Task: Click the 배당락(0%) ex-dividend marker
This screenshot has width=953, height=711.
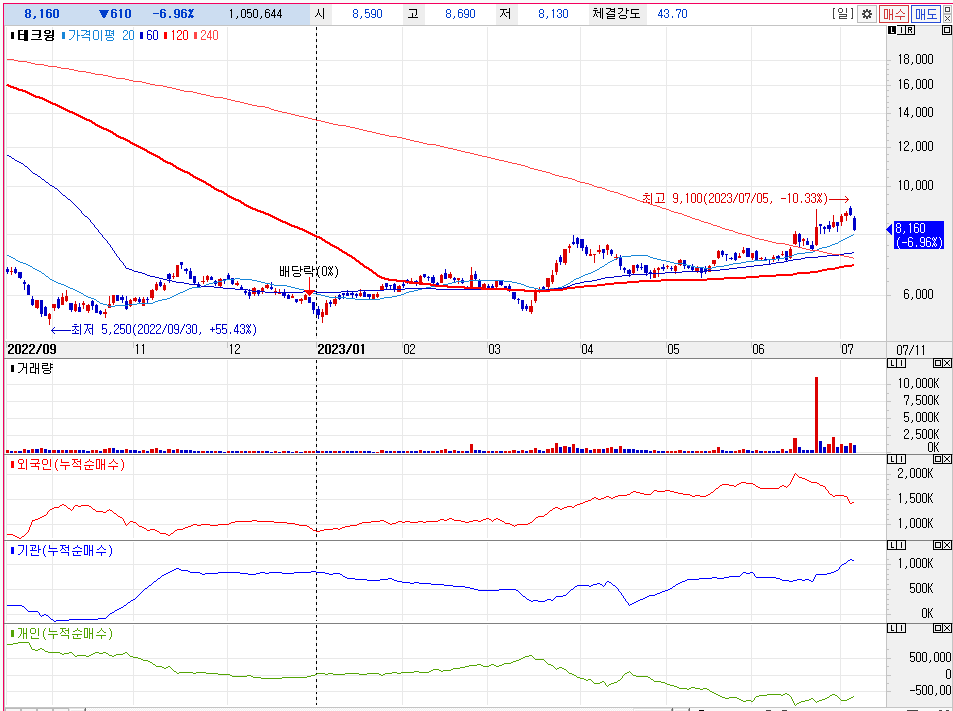Action: 309,271
